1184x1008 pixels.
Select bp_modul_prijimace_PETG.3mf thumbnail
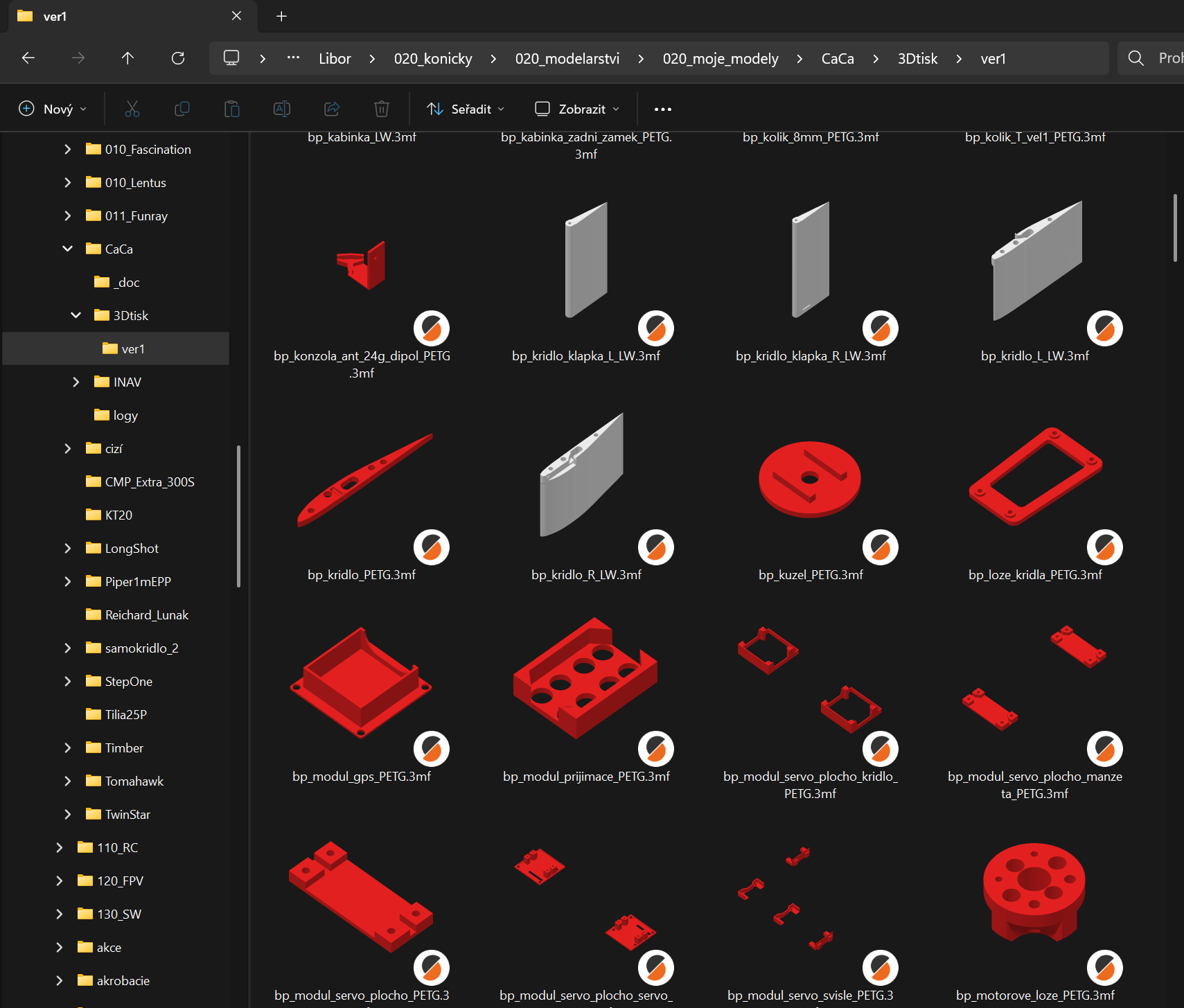(585, 678)
